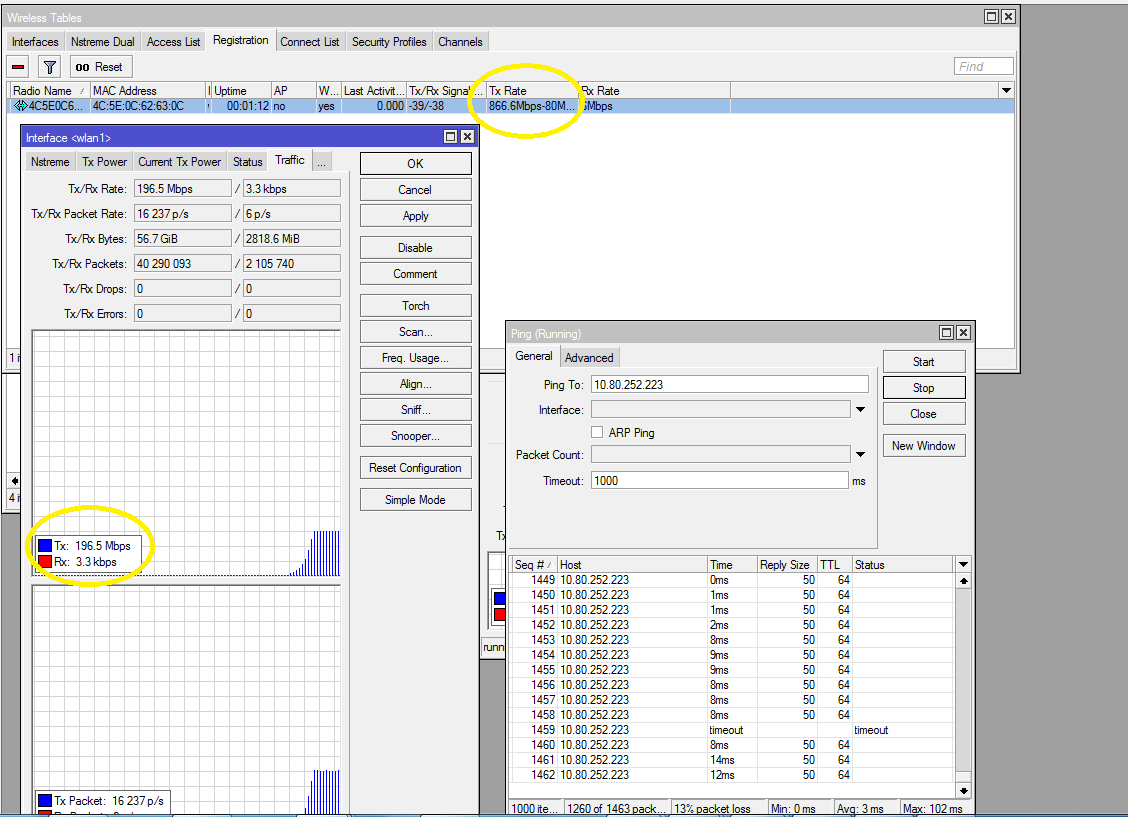Viewport: 1128px width, 817px height.
Task: Click the Ping To address field
Action: (729, 385)
